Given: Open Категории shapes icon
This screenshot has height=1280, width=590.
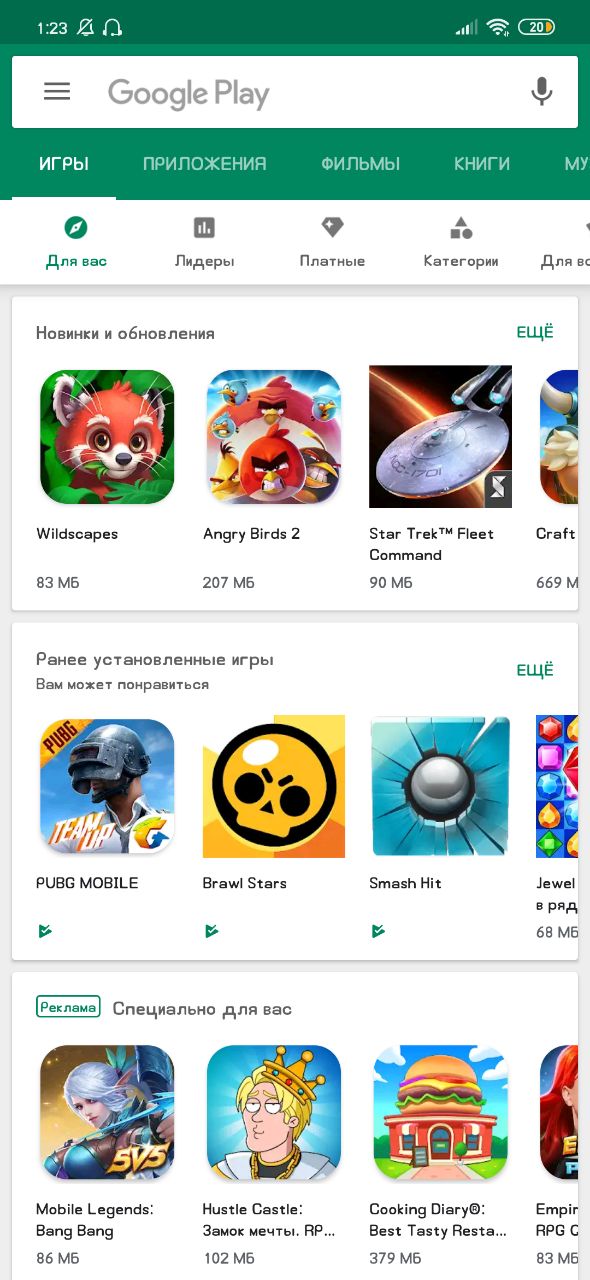Looking at the screenshot, I should [x=461, y=227].
